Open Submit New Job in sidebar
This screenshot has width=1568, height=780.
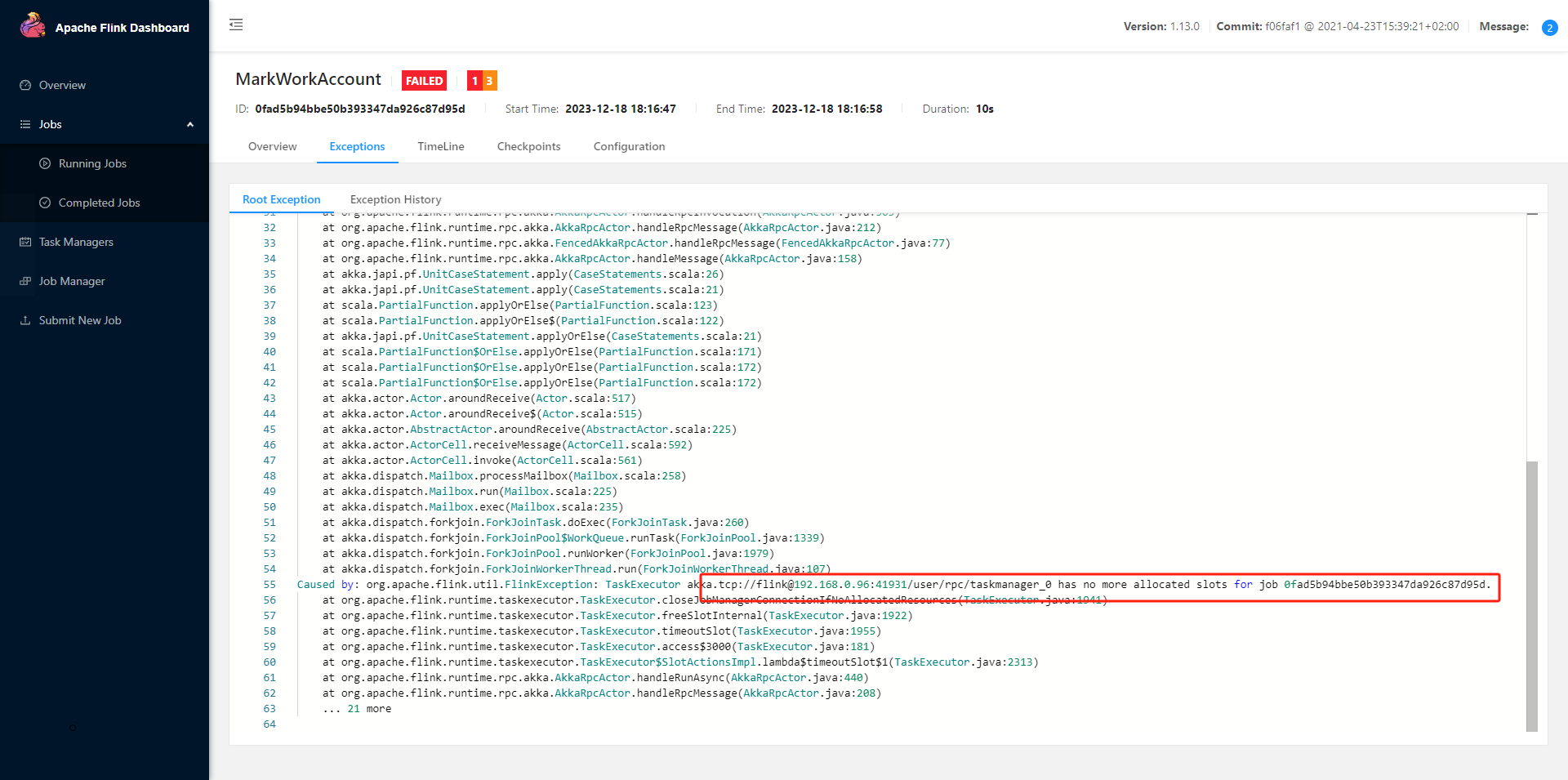tap(105, 320)
